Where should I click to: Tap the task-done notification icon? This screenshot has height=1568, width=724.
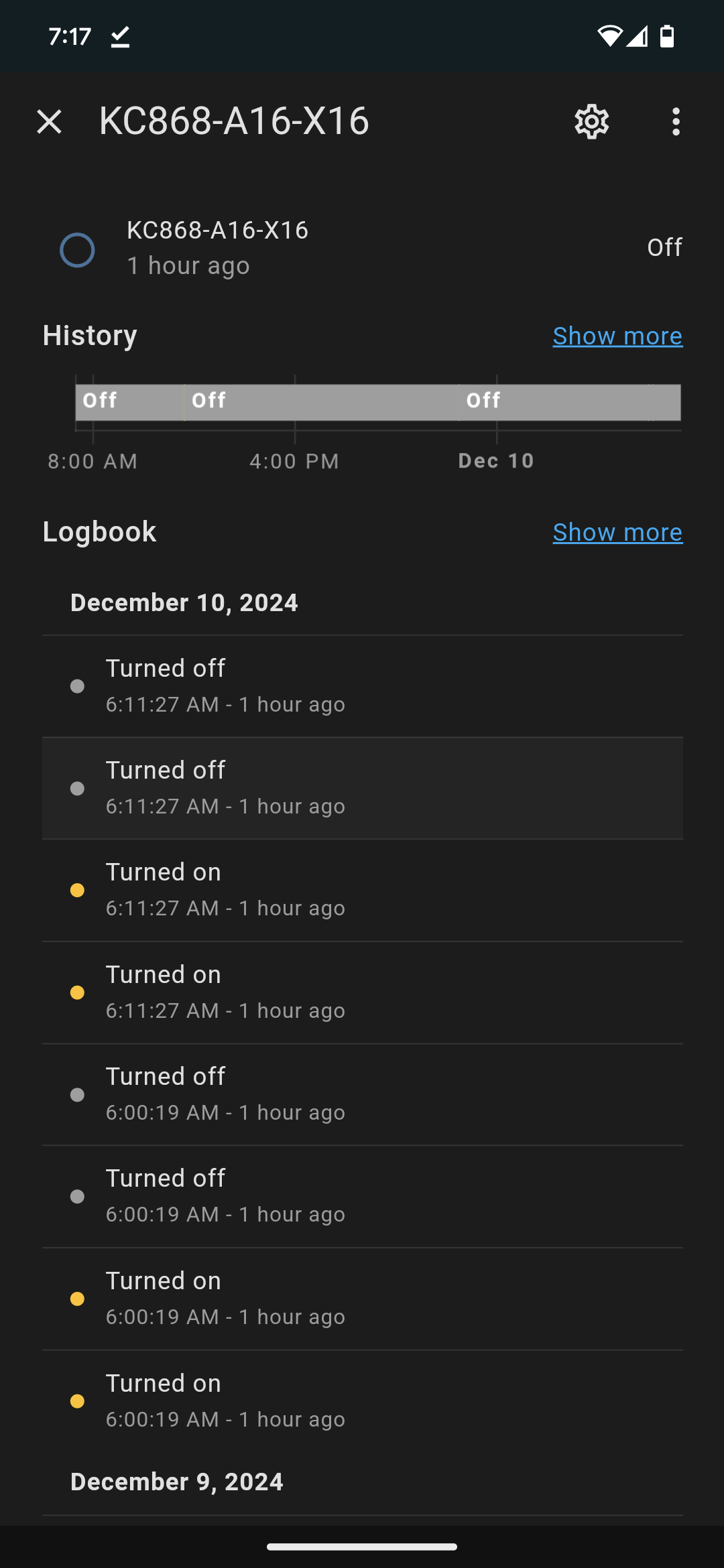pos(120,37)
